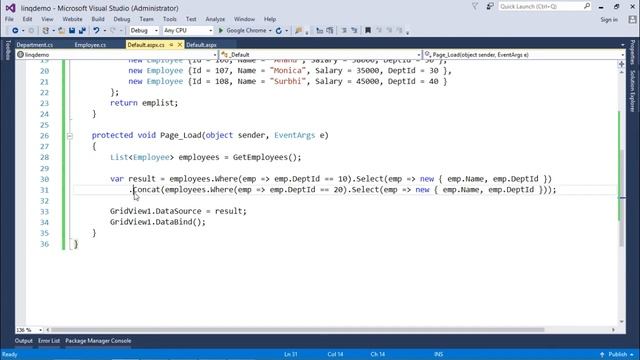Switch to the Default.aspx tab
This screenshot has height=360, width=640.
[x=201, y=45]
